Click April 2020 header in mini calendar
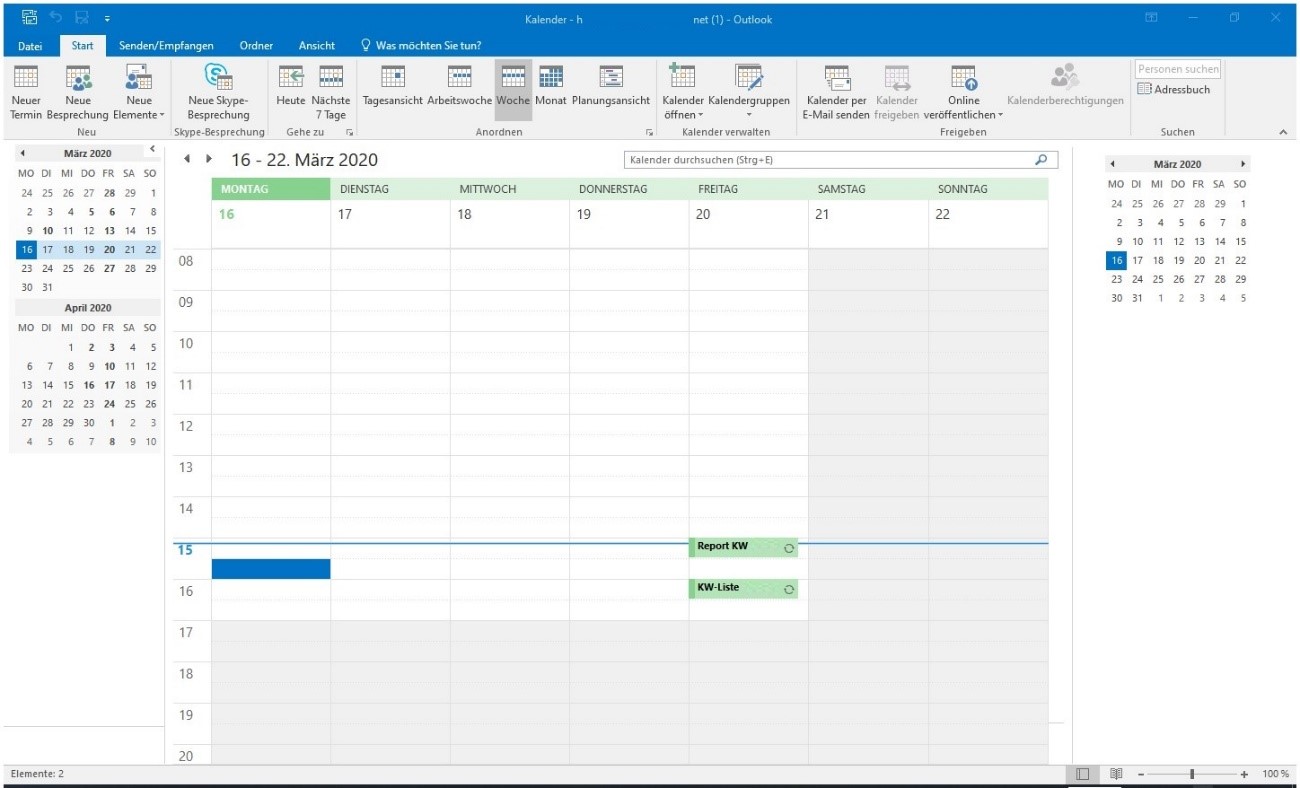1300x788 pixels. (x=88, y=308)
